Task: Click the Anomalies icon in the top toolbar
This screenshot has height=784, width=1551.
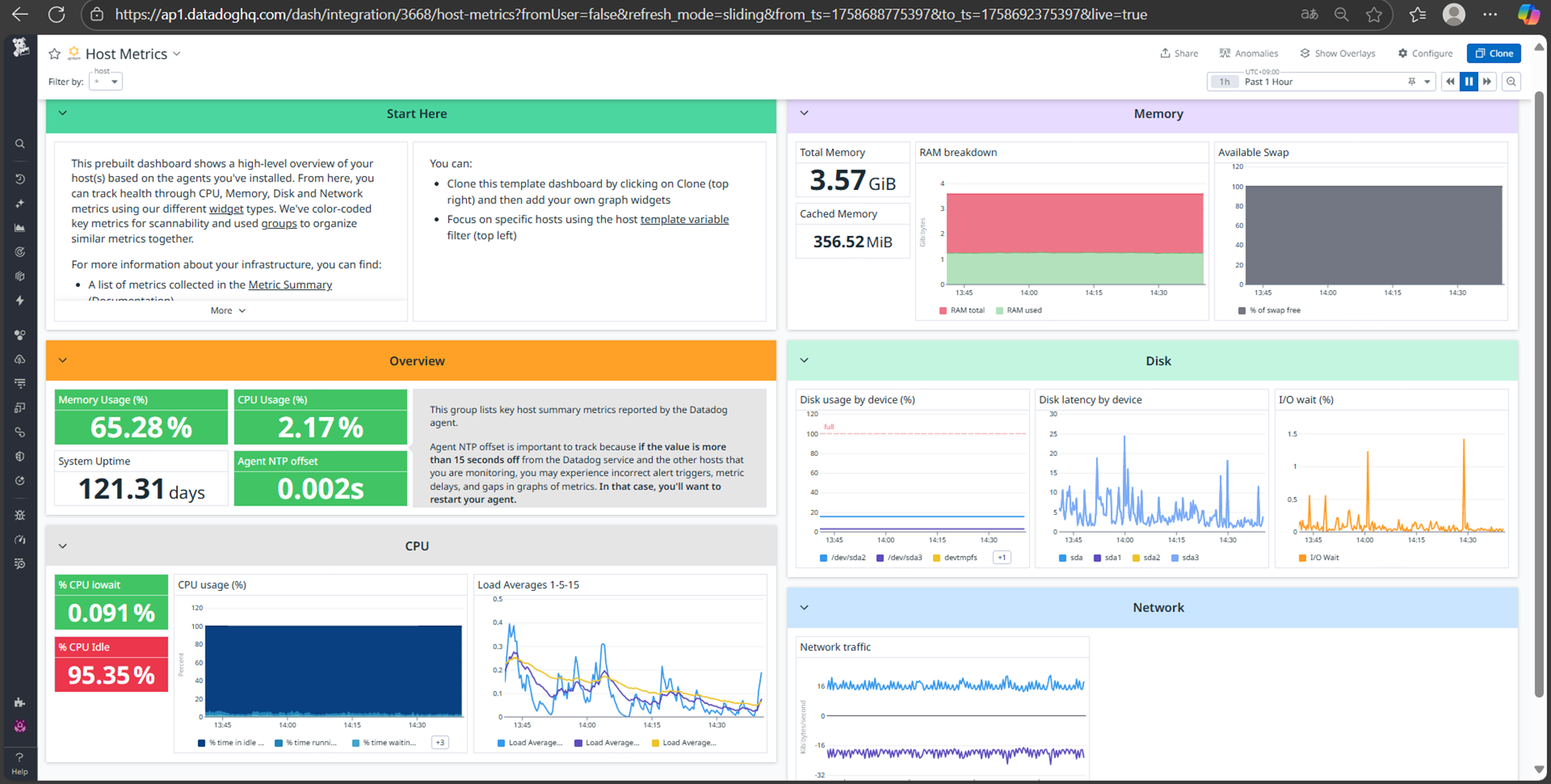Action: (x=1224, y=53)
